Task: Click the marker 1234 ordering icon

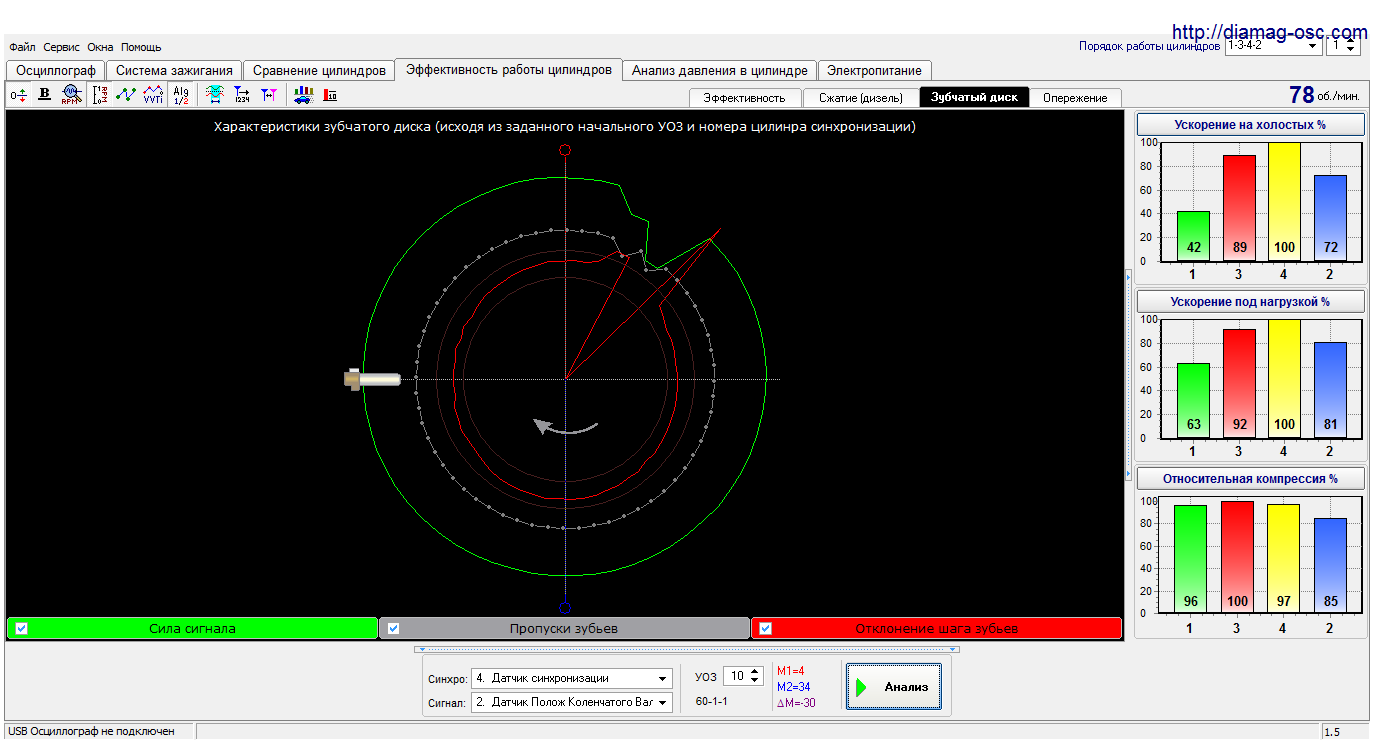Action: [241, 95]
